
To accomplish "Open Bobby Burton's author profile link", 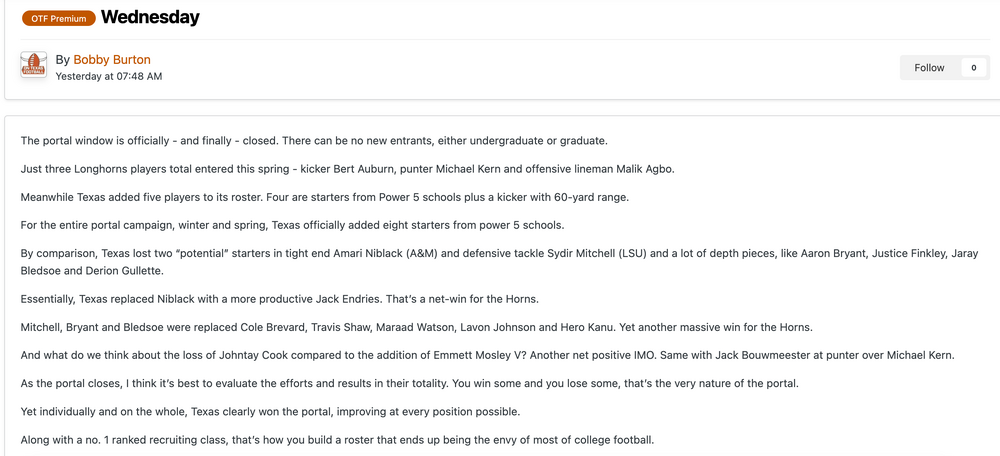I will (x=111, y=60).
